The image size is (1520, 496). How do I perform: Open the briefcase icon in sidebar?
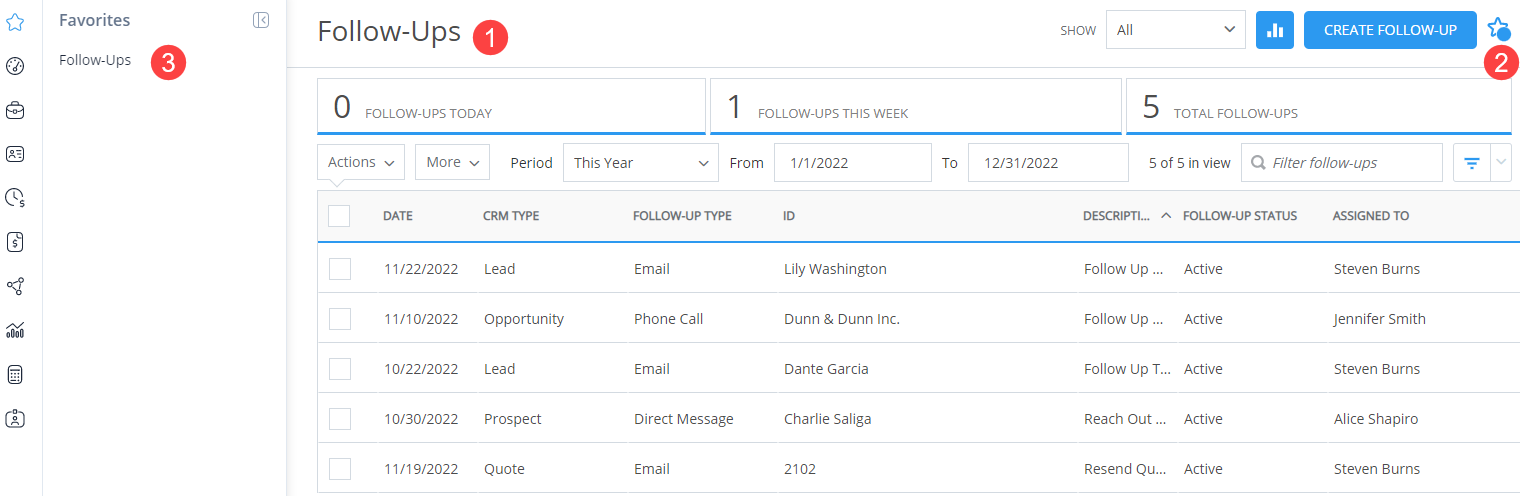(x=15, y=110)
